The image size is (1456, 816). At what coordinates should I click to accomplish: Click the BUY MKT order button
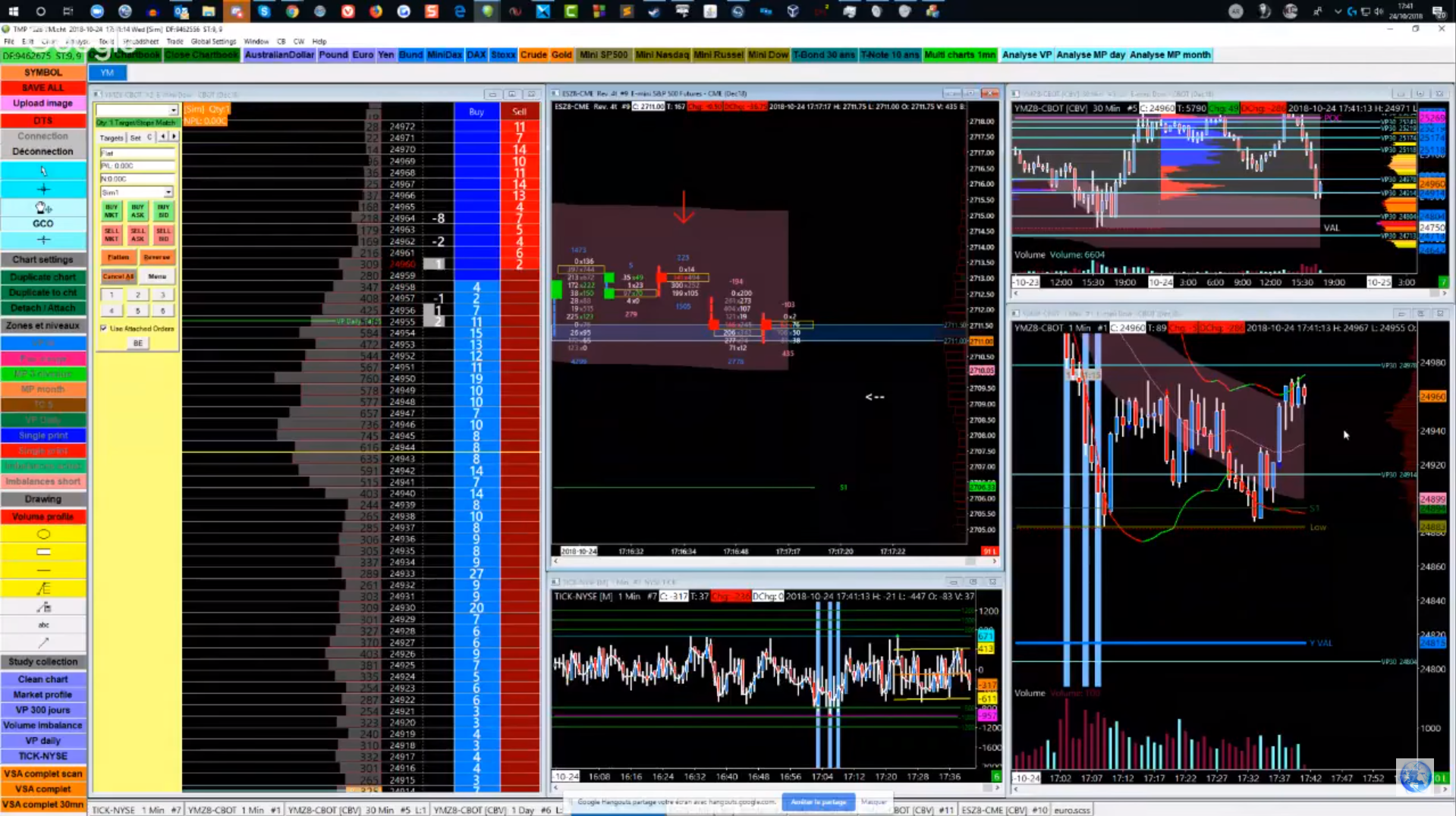tap(112, 211)
